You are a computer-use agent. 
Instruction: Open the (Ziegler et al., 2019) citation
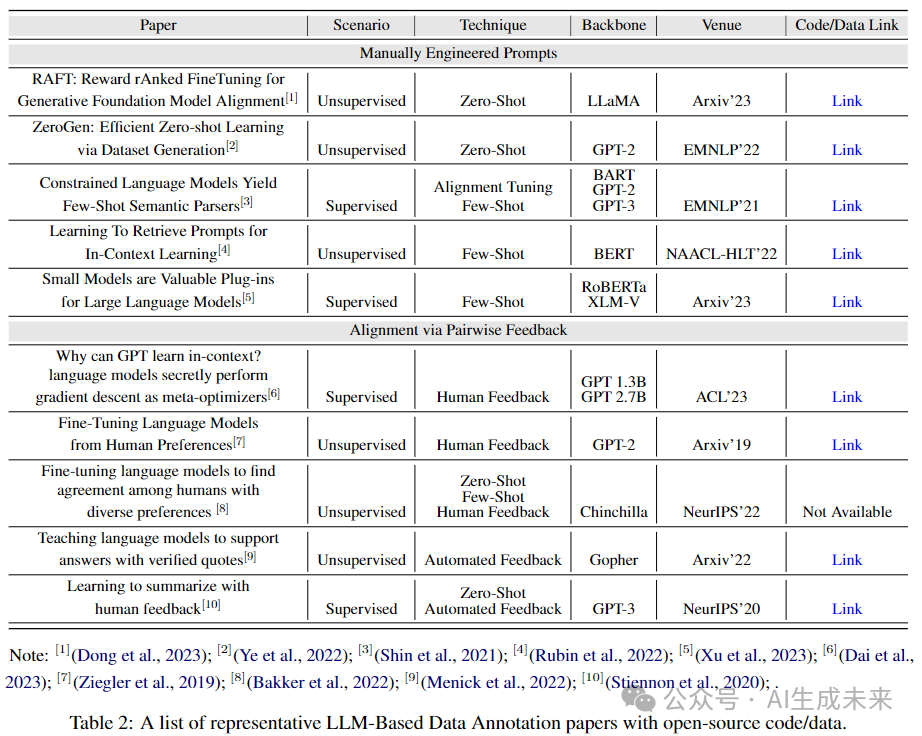coord(149,682)
